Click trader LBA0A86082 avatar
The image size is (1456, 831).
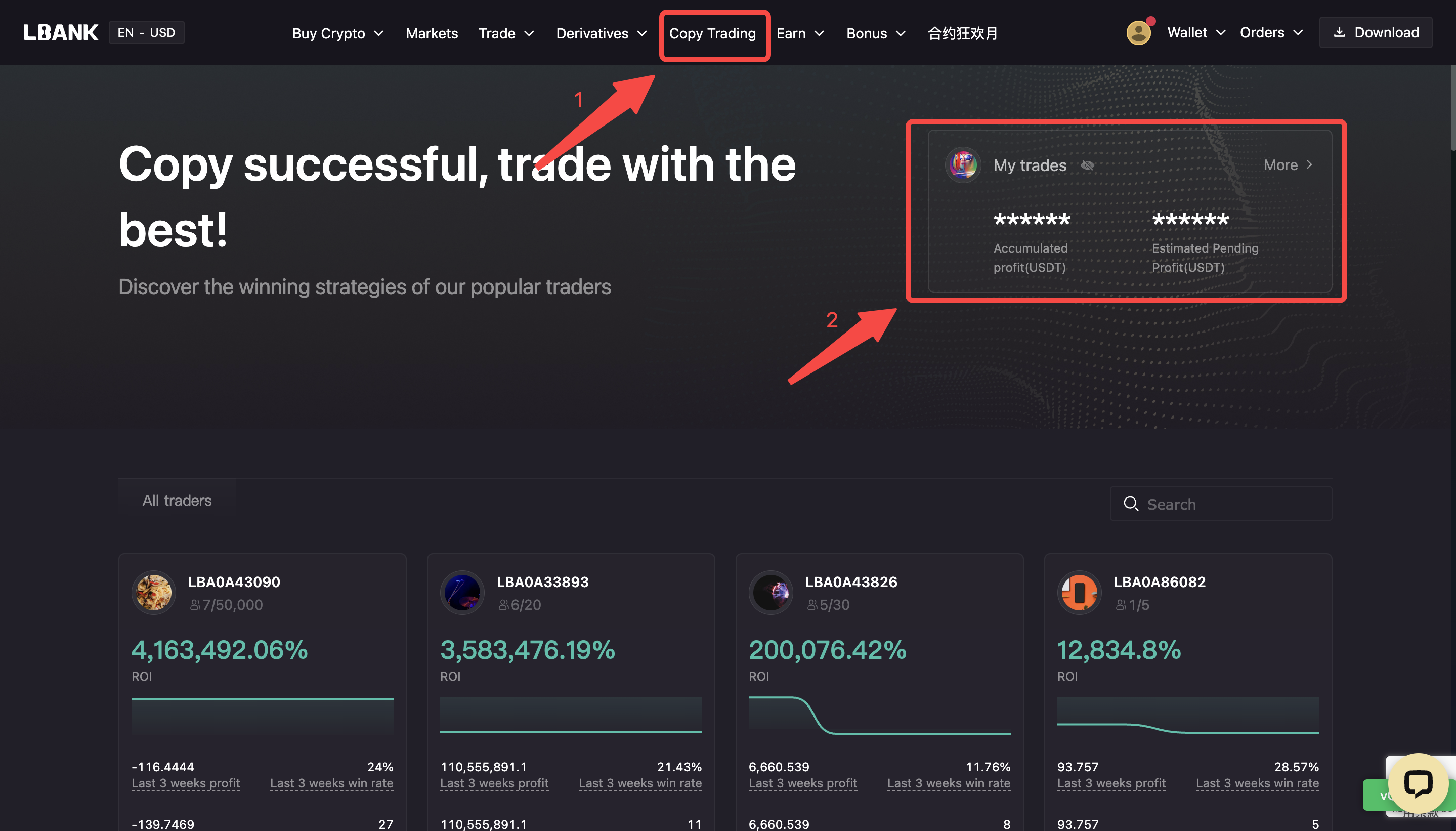tap(1080, 593)
